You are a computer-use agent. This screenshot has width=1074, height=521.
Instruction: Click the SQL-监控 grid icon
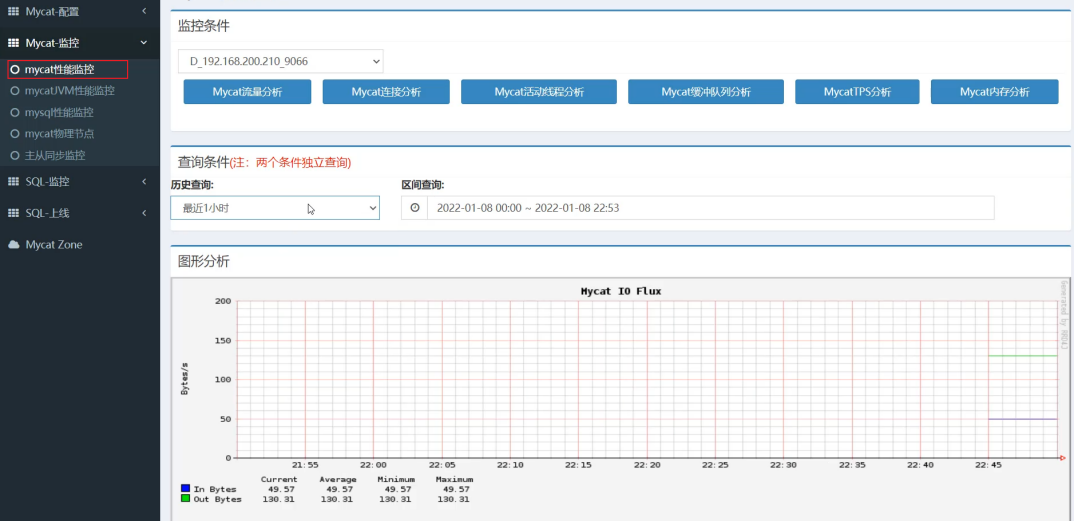13,181
